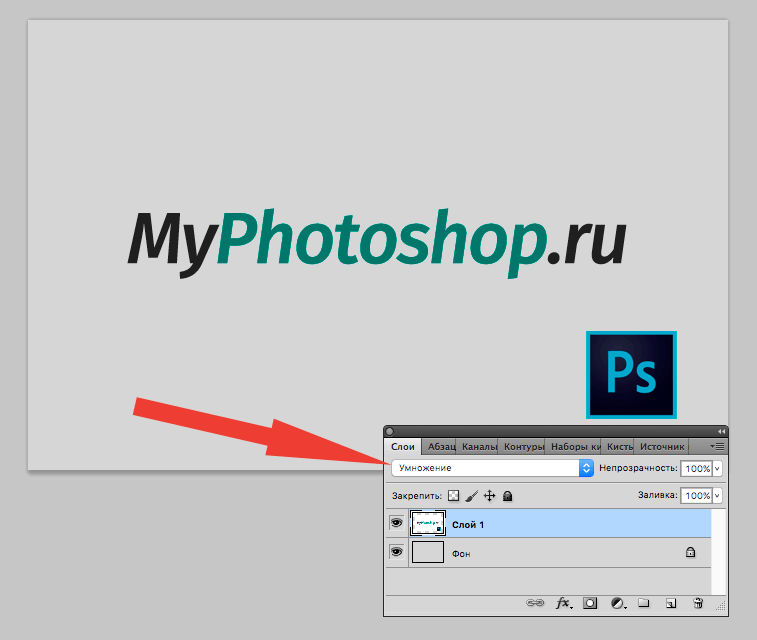Screen dimensions: 757x640
Task: Create new adjustment layer via half-circle icon
Action: [x=618, y=603]
